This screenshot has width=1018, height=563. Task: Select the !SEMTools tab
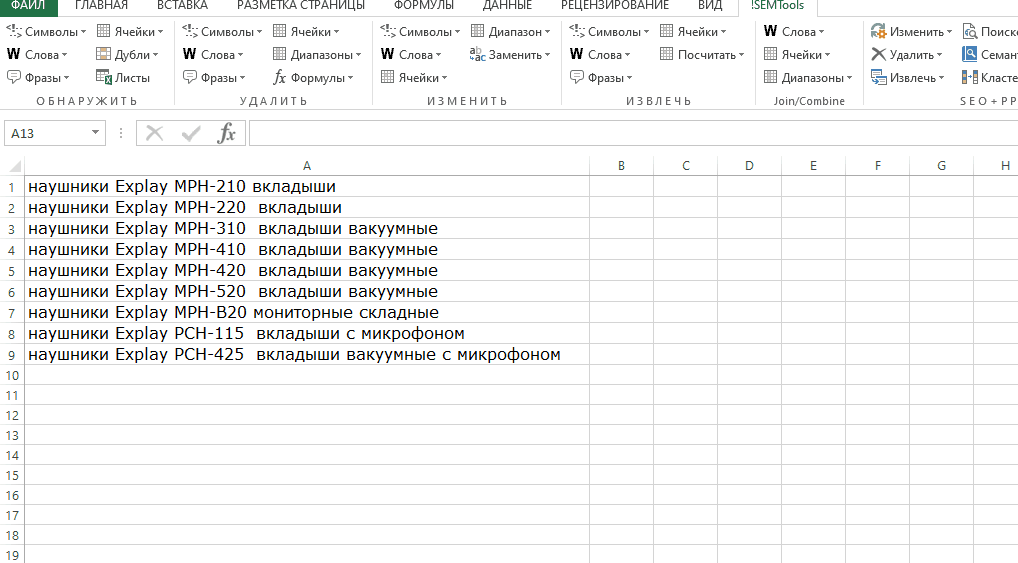(x=777, y=6)
